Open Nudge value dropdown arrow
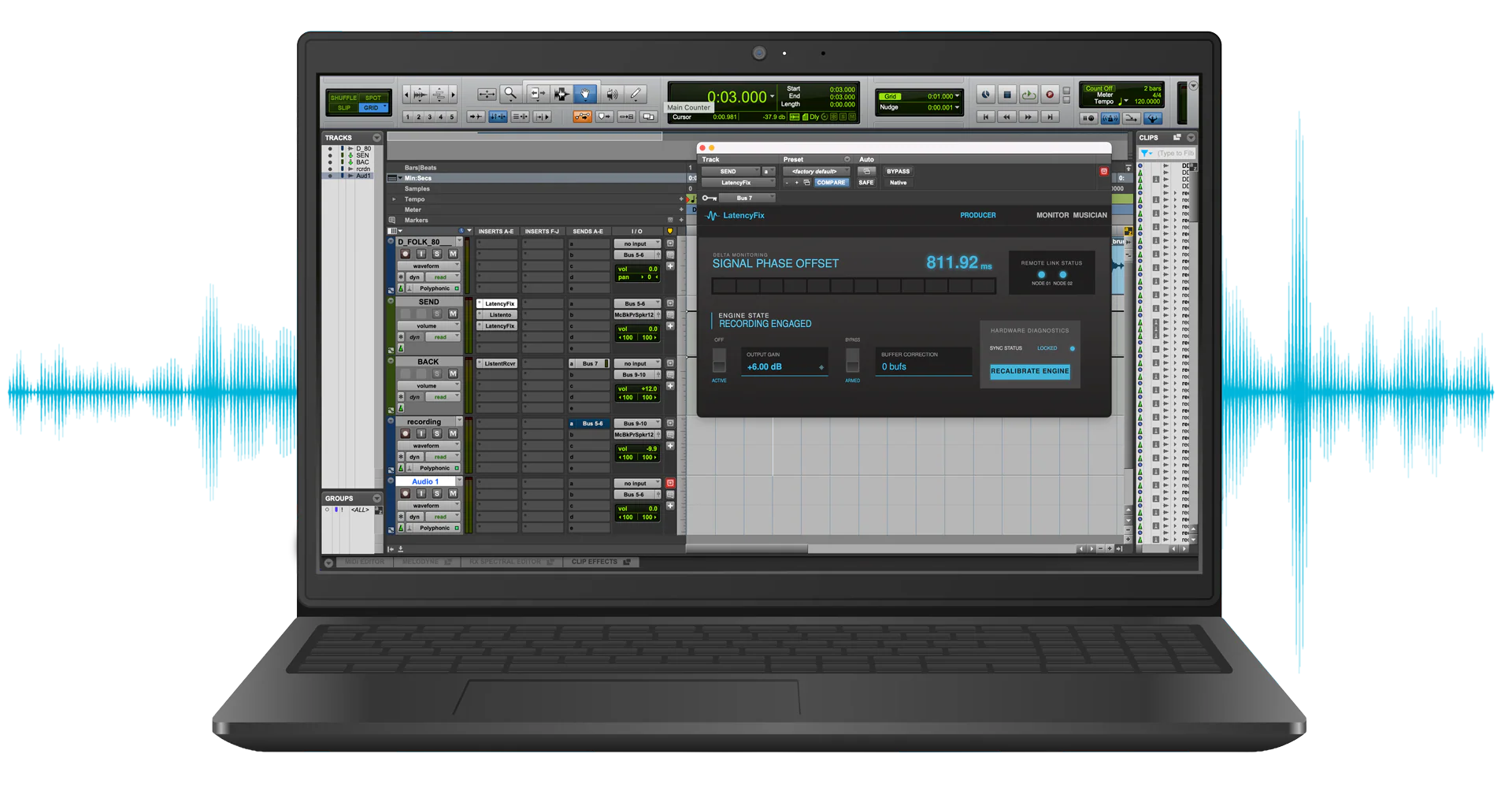 click(x=958, y=107)
